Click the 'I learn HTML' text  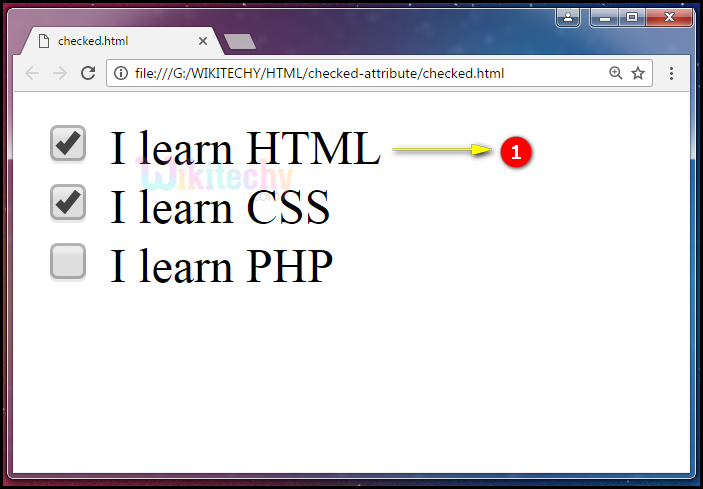[245, 149]
